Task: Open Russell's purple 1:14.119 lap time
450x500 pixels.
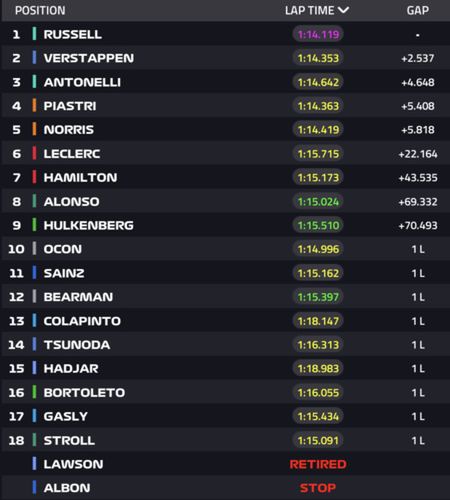Action: 318,34
